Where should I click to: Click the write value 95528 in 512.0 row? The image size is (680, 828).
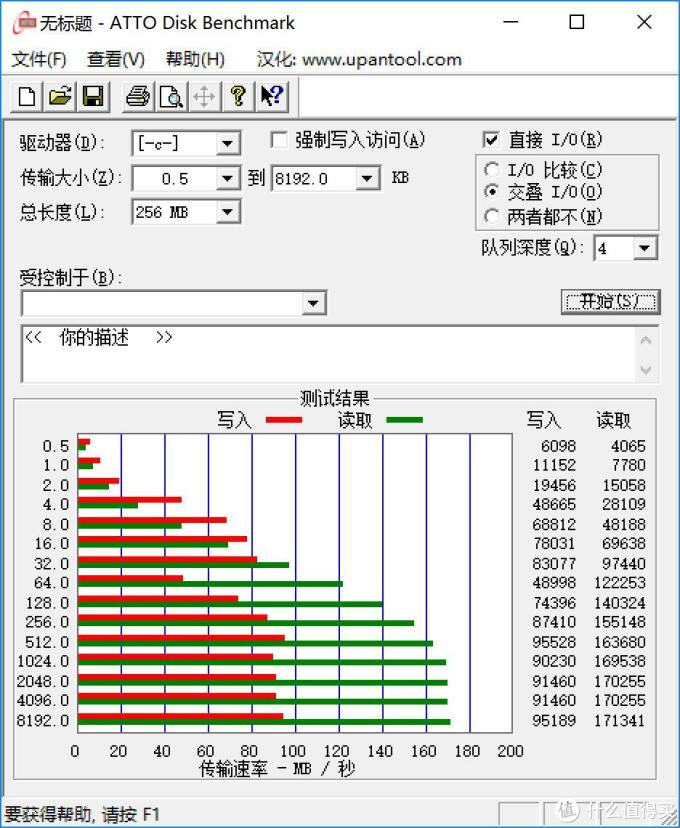coord(554,642)
